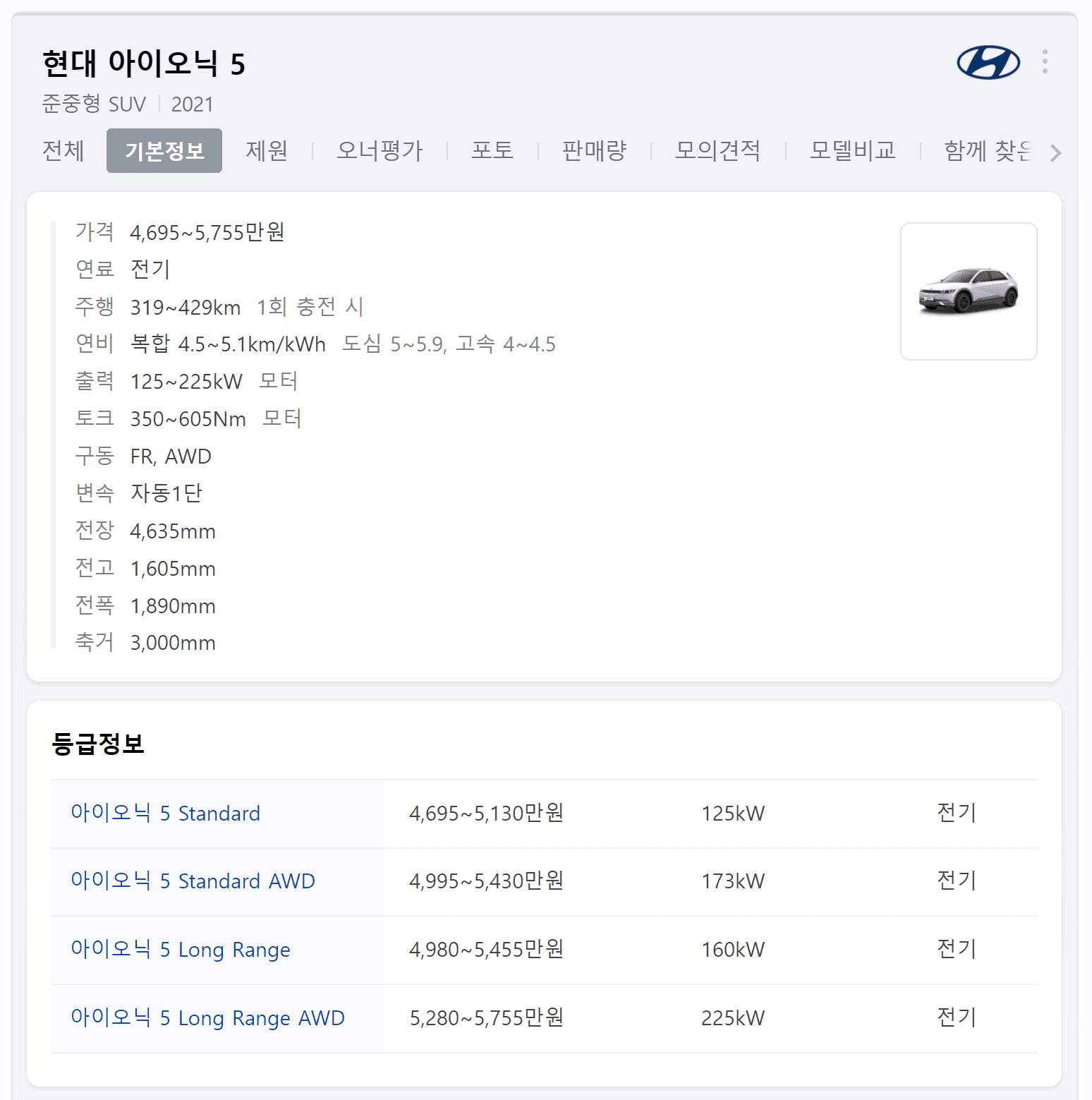Click the price value 4,695~5,755만원
The image size is (1092, 1100).
coord(207,232)
